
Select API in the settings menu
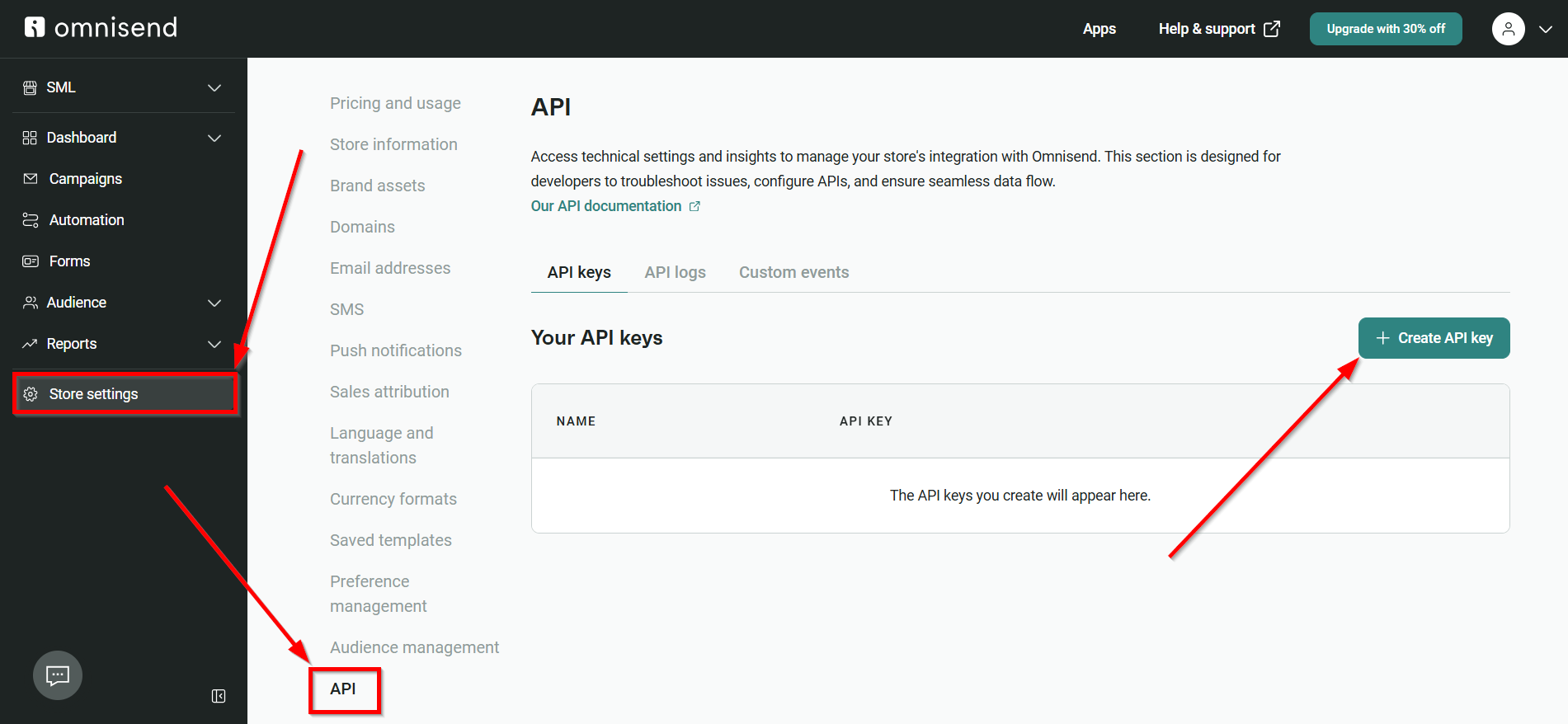(343, 689)
